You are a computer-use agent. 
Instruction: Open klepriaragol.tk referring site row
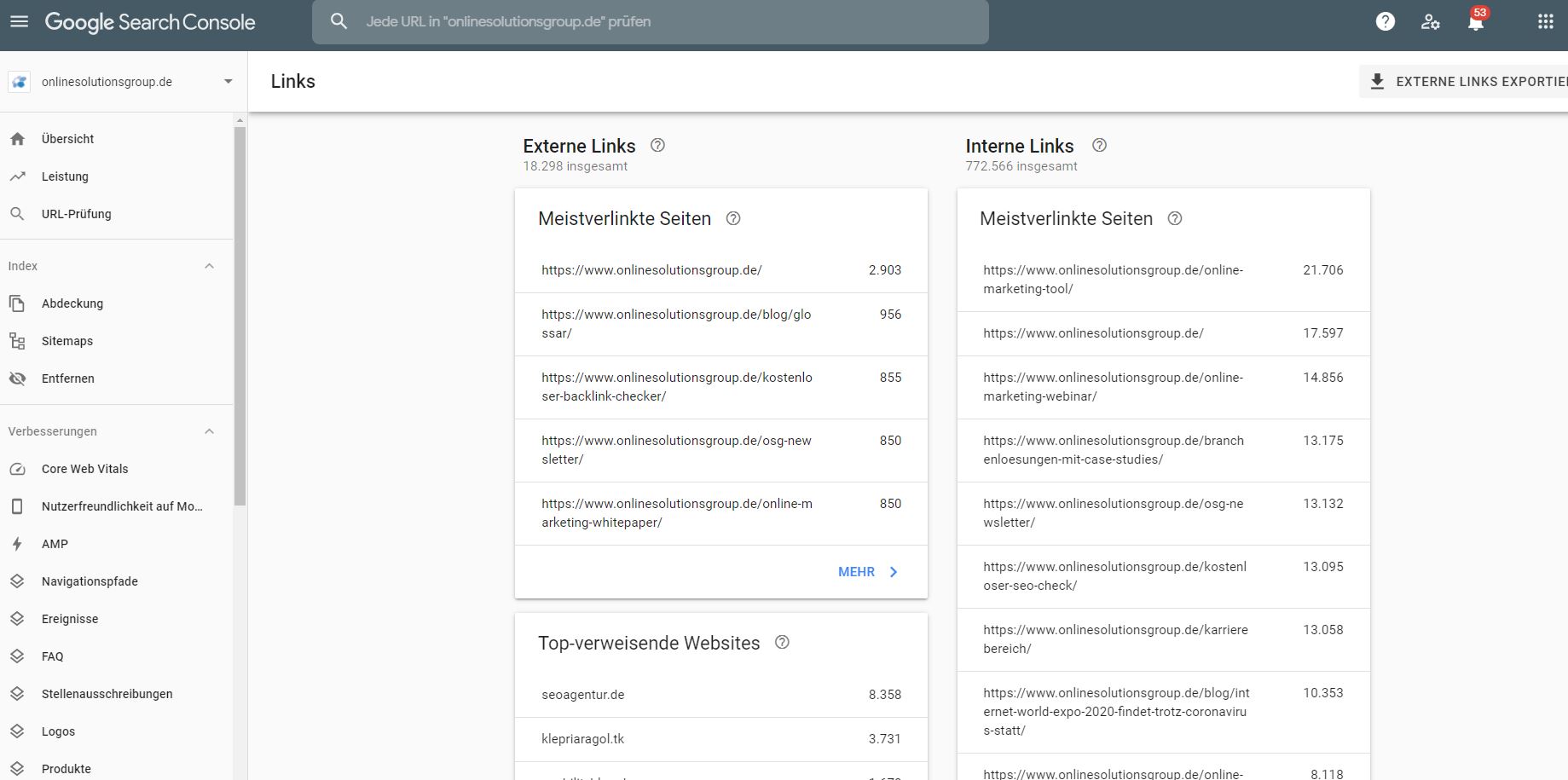[721, 739]
